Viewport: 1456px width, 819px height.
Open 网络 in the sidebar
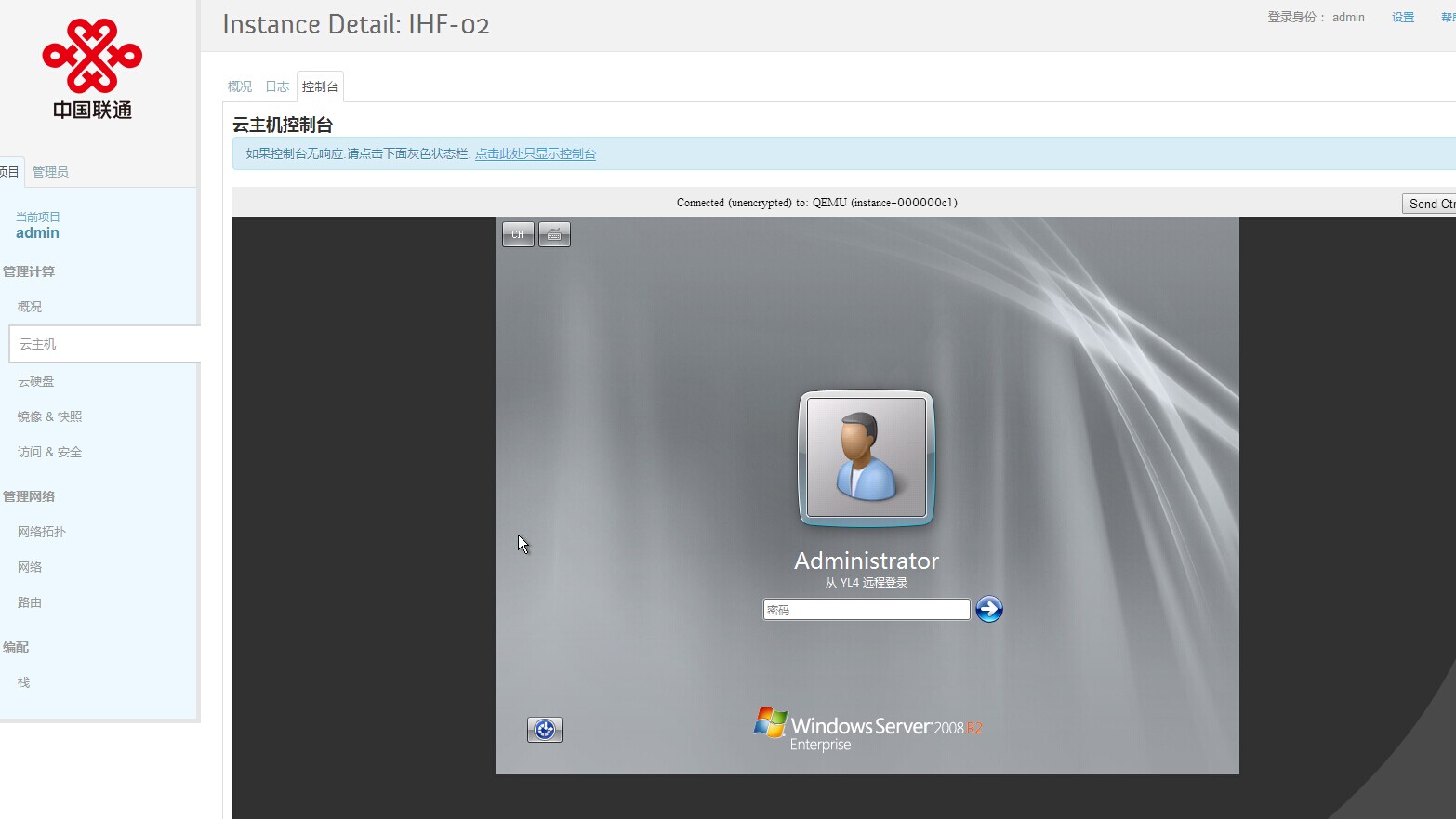click(x=30, y=567)
